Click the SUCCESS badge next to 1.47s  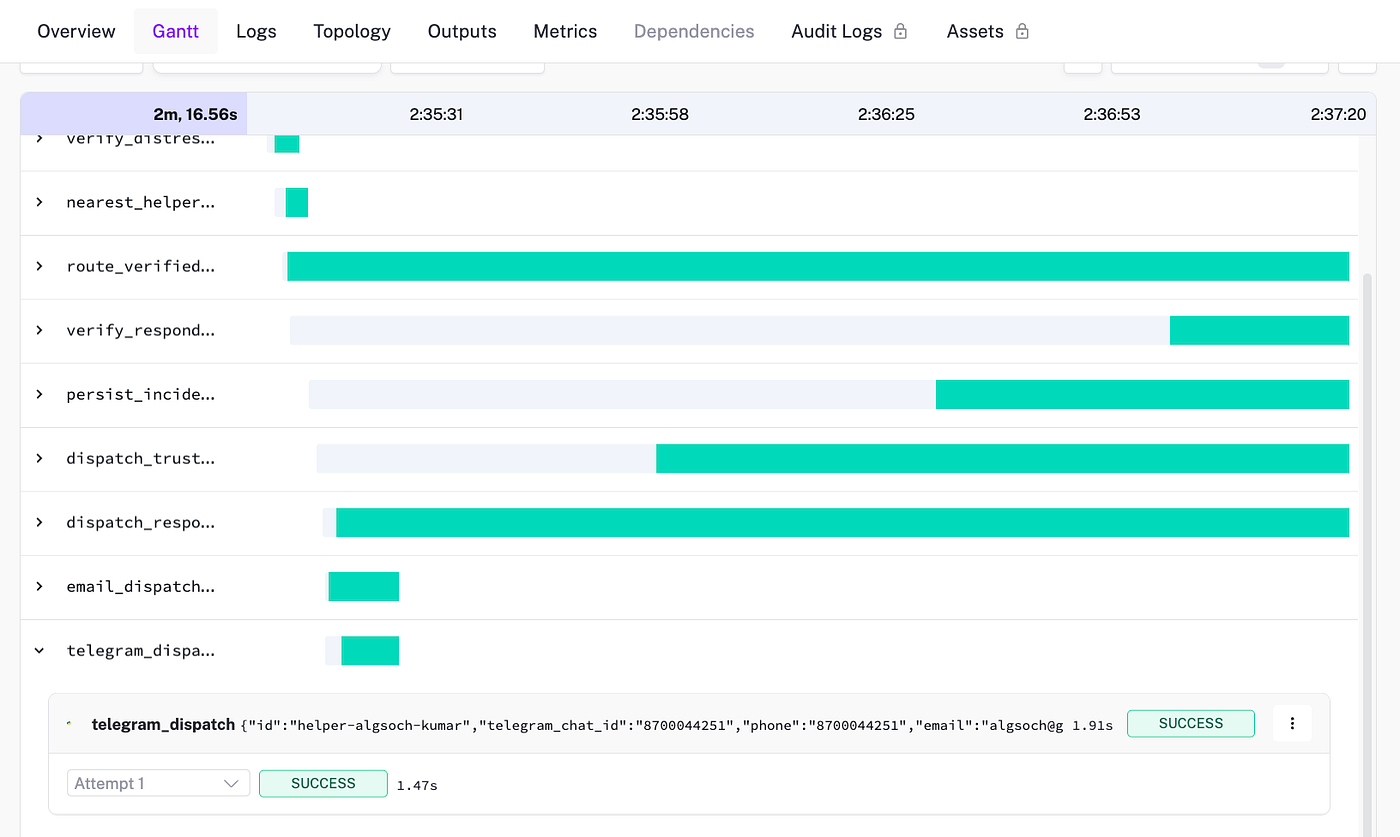[323, 783]
